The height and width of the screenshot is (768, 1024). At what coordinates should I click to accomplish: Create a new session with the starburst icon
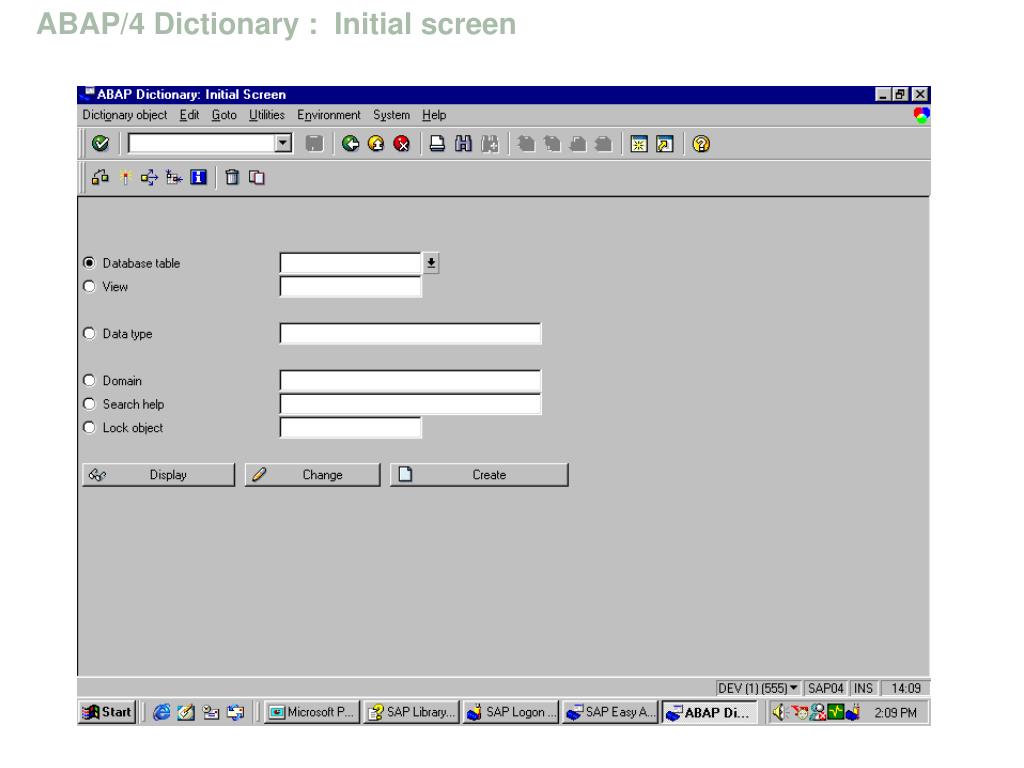click(639, 143)
